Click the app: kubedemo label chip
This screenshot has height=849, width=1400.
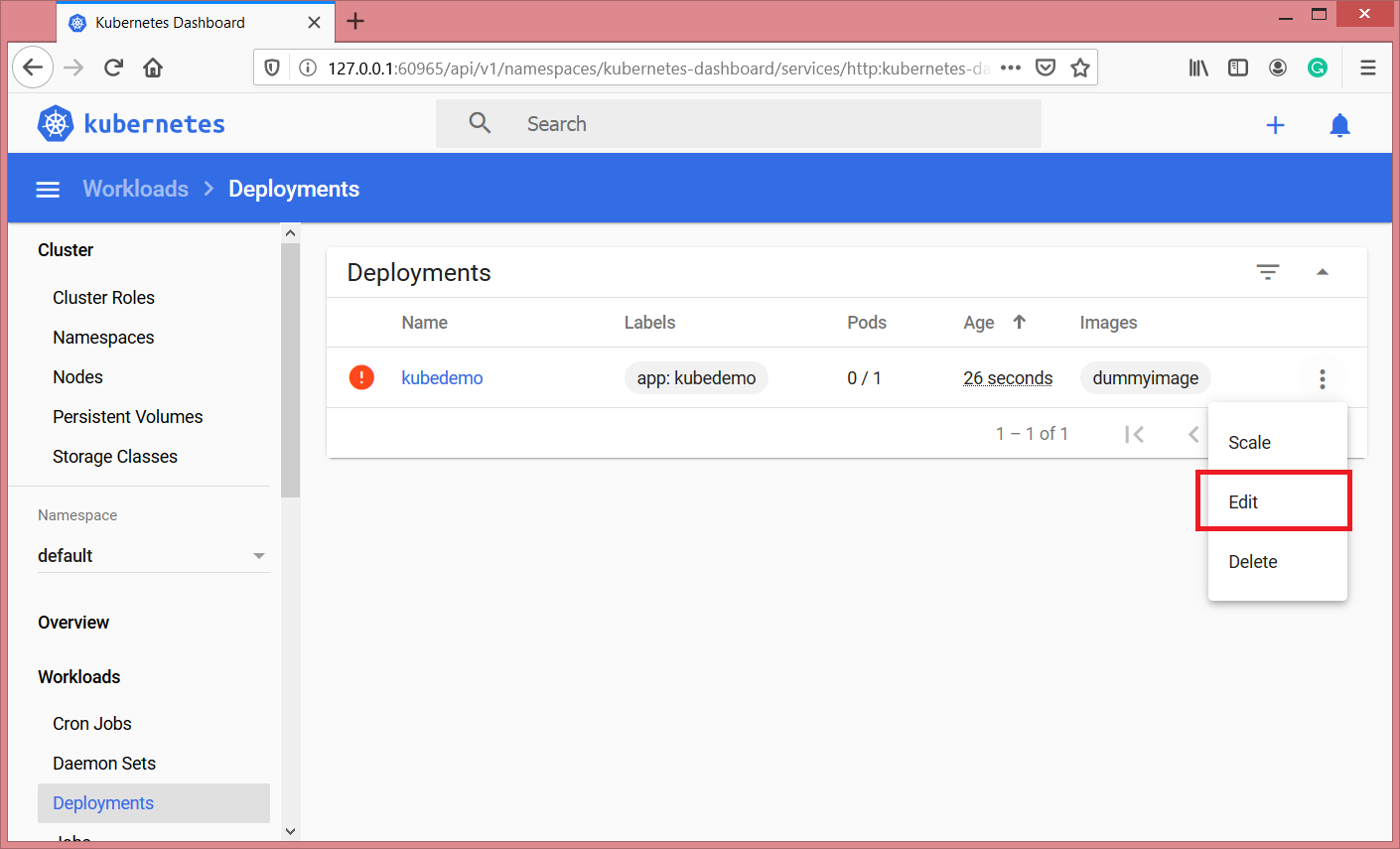pos(696,378)
